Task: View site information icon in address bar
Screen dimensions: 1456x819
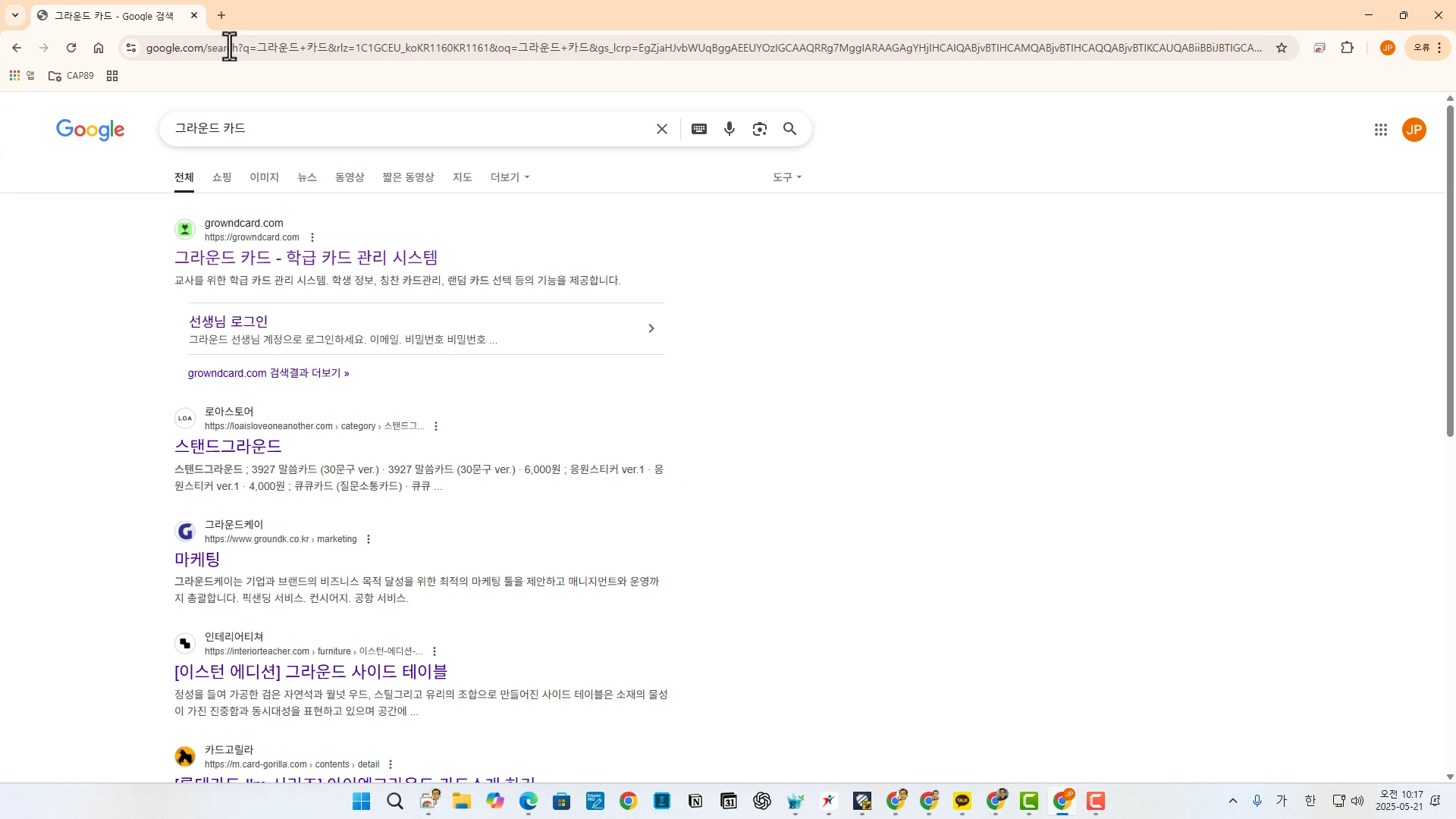Action: pyautogui.click(x=131, y=48)
